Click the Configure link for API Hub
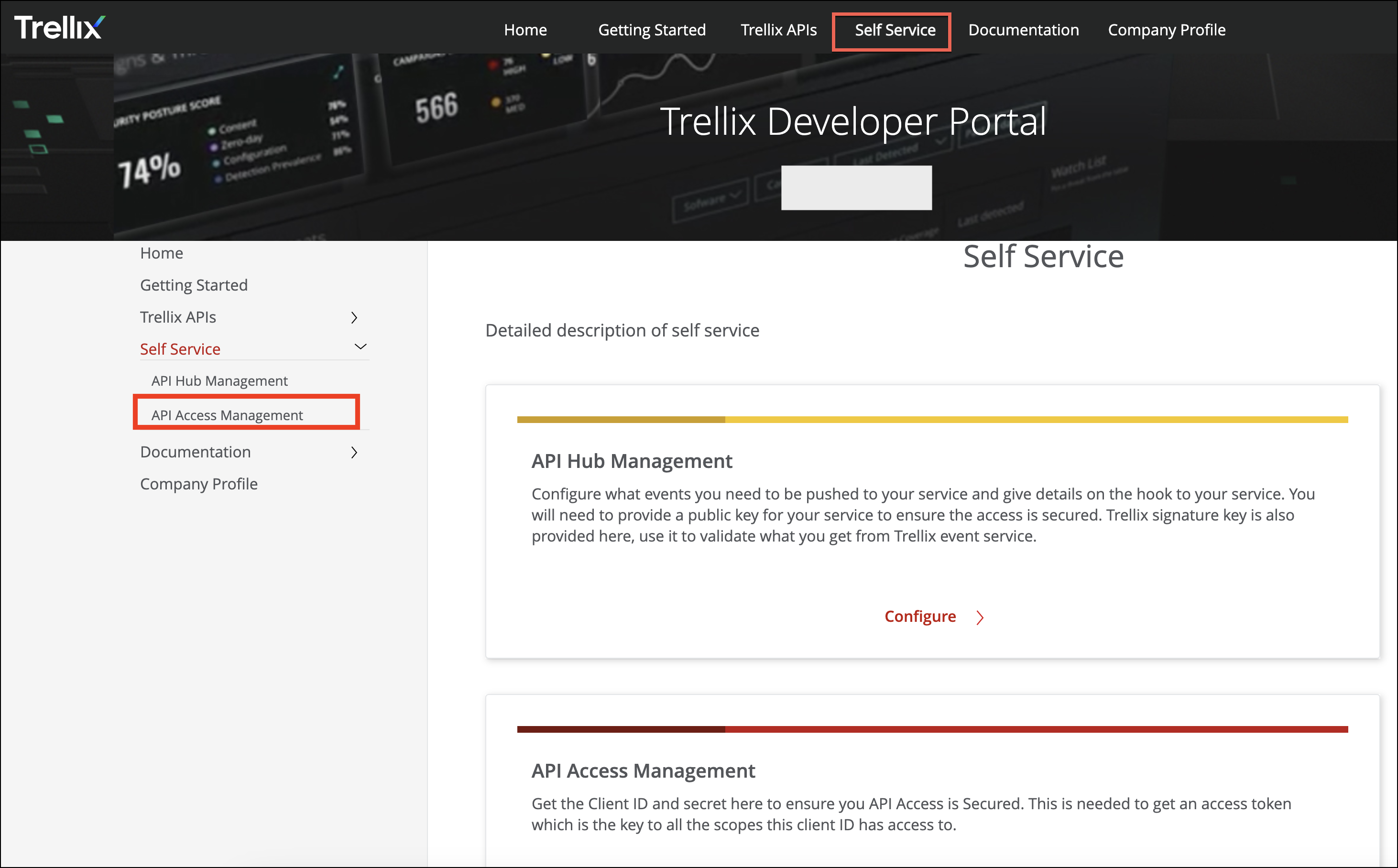The image size is (1398, 868). point(920,617)
